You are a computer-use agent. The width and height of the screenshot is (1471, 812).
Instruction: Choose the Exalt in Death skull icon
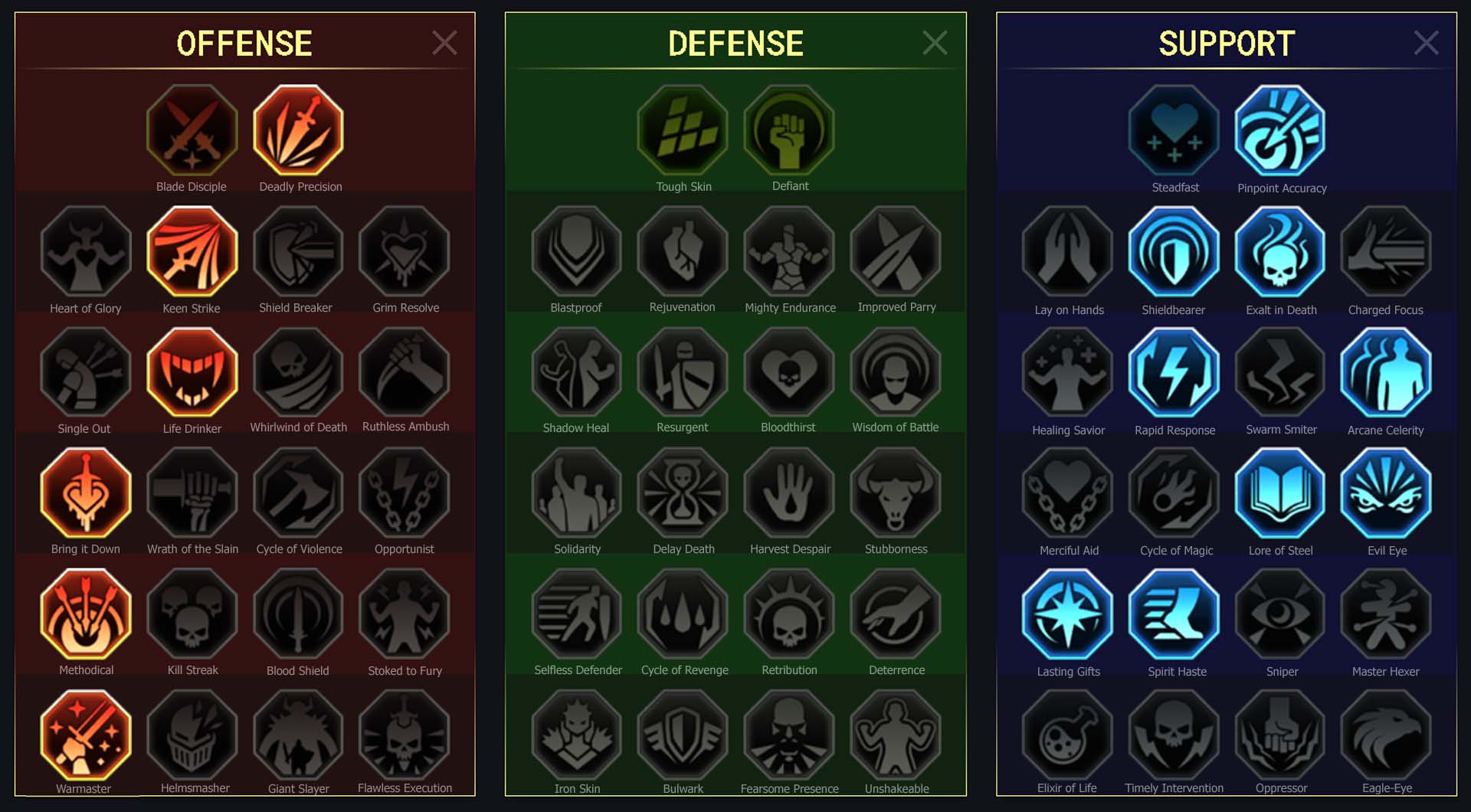(1280, 251)
